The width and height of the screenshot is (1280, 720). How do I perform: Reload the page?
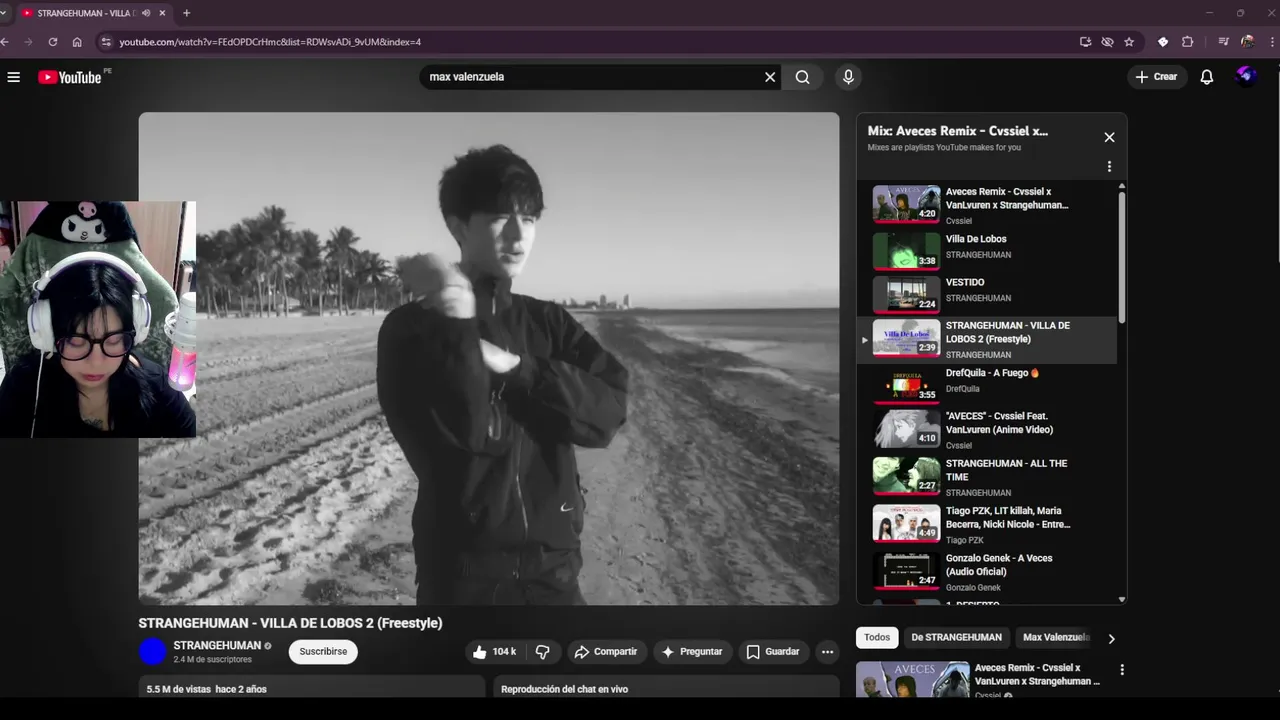pos(53,42)
